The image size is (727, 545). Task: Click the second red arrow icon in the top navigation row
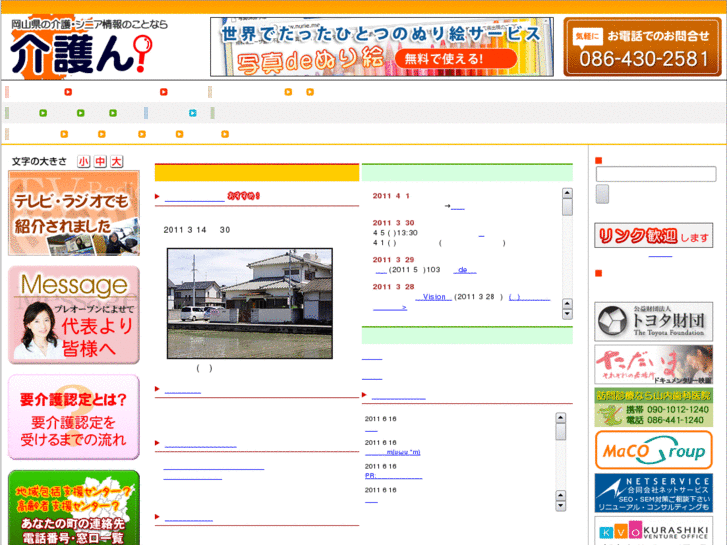(164, 92)
